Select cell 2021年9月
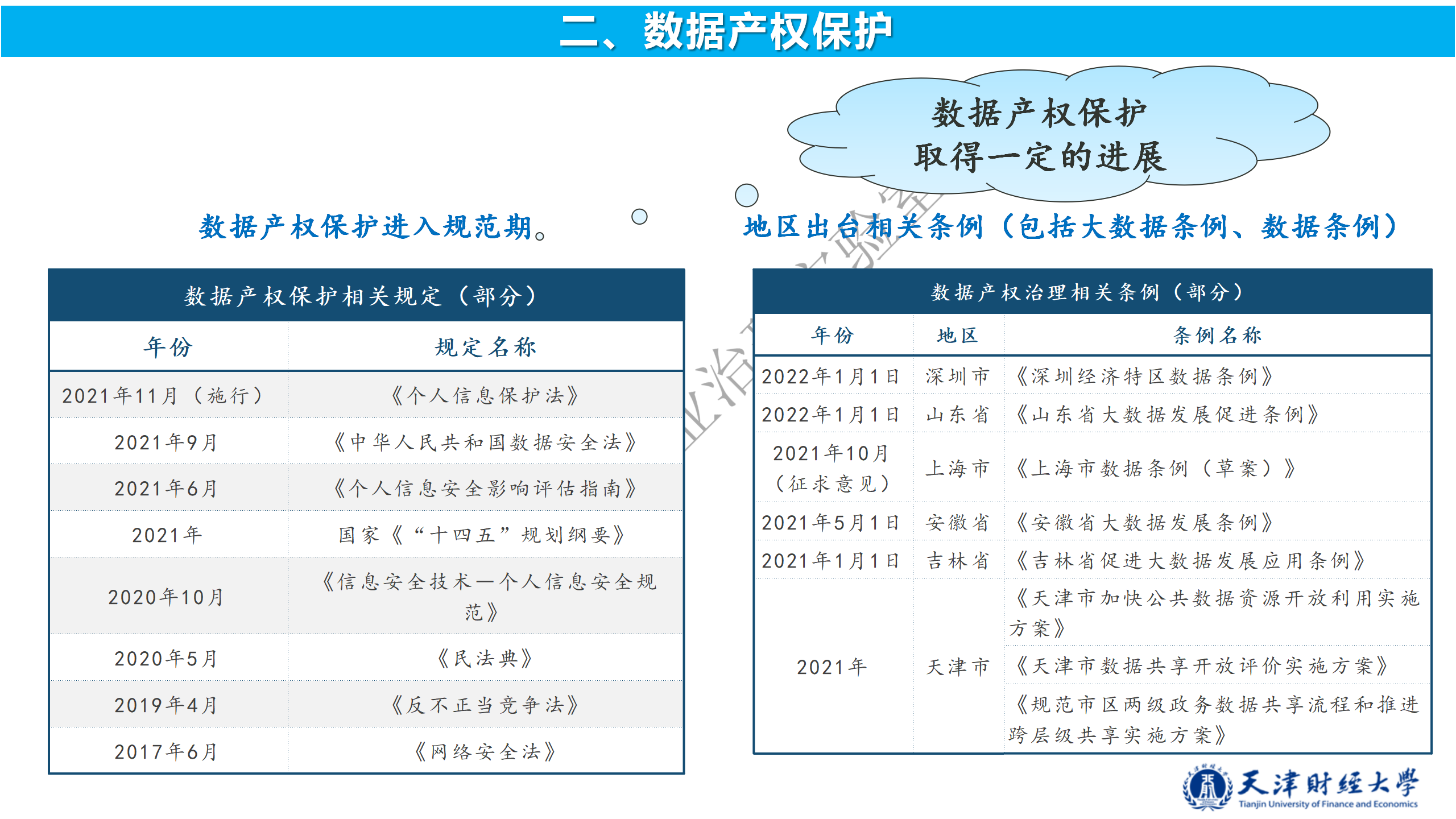1456x819 pixels. click(169, 442)
